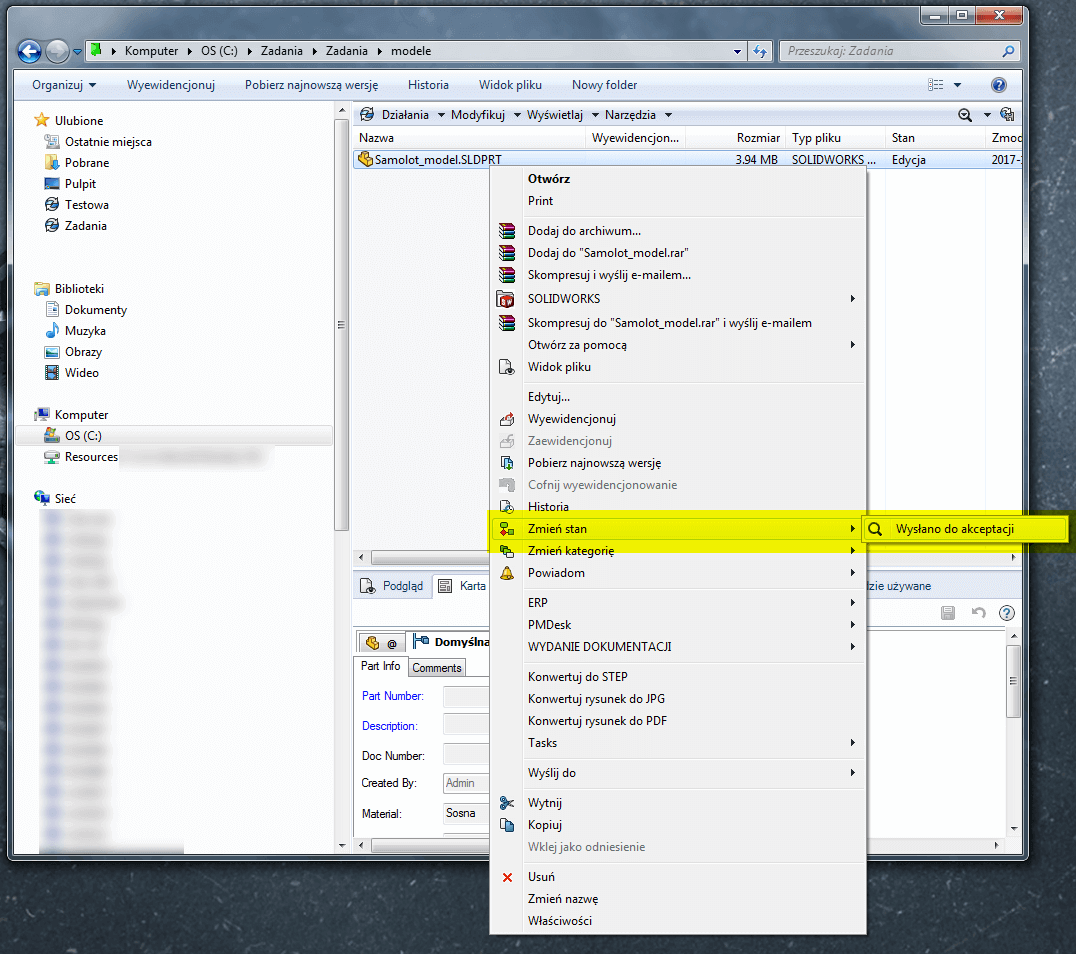Screen dimensions: 1076x954
Task: Click the Wyewidencjonuj check-out icon in context menu
Action: (507, 419)
